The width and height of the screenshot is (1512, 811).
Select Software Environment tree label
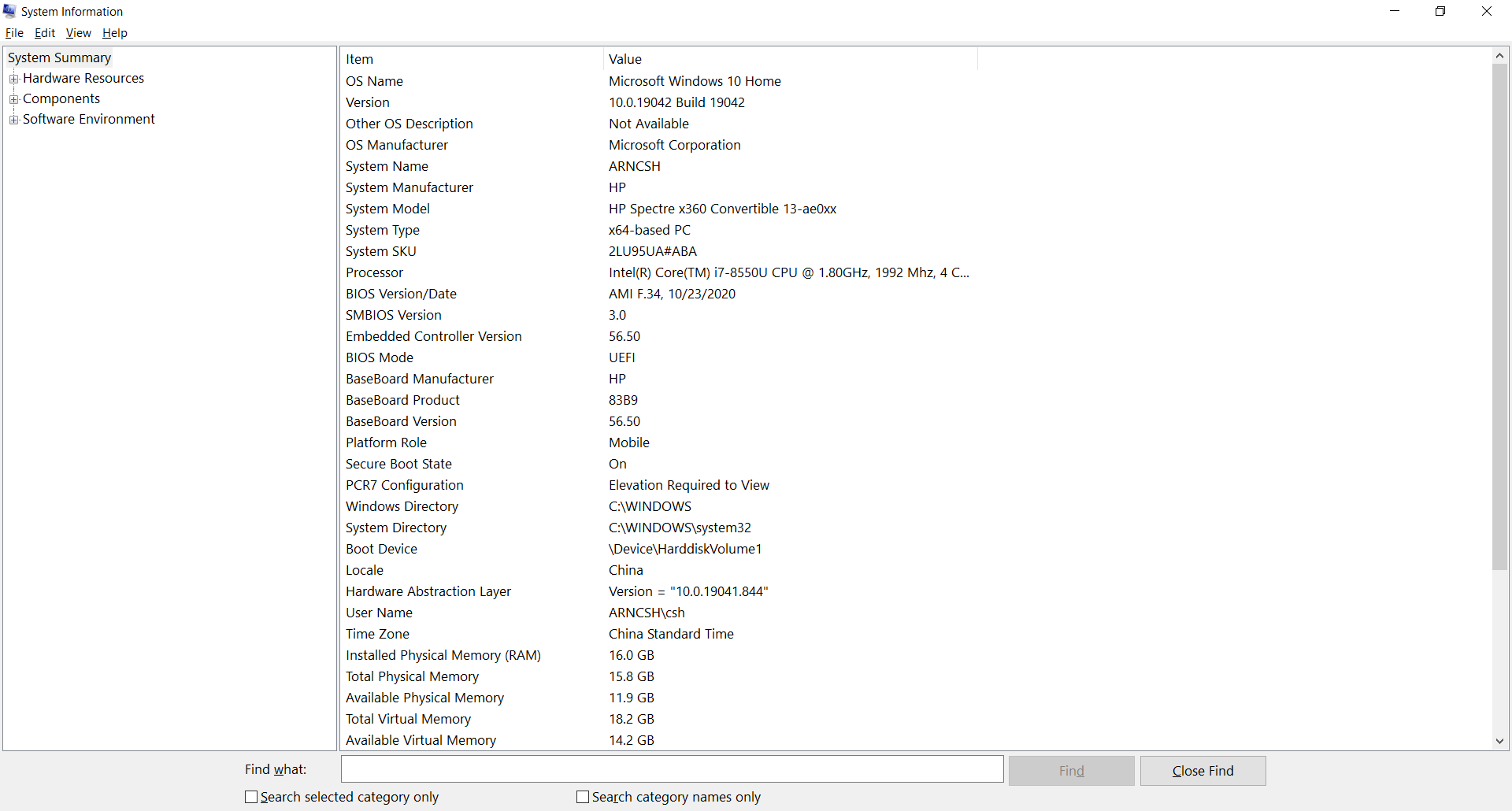tap(89, 119)
